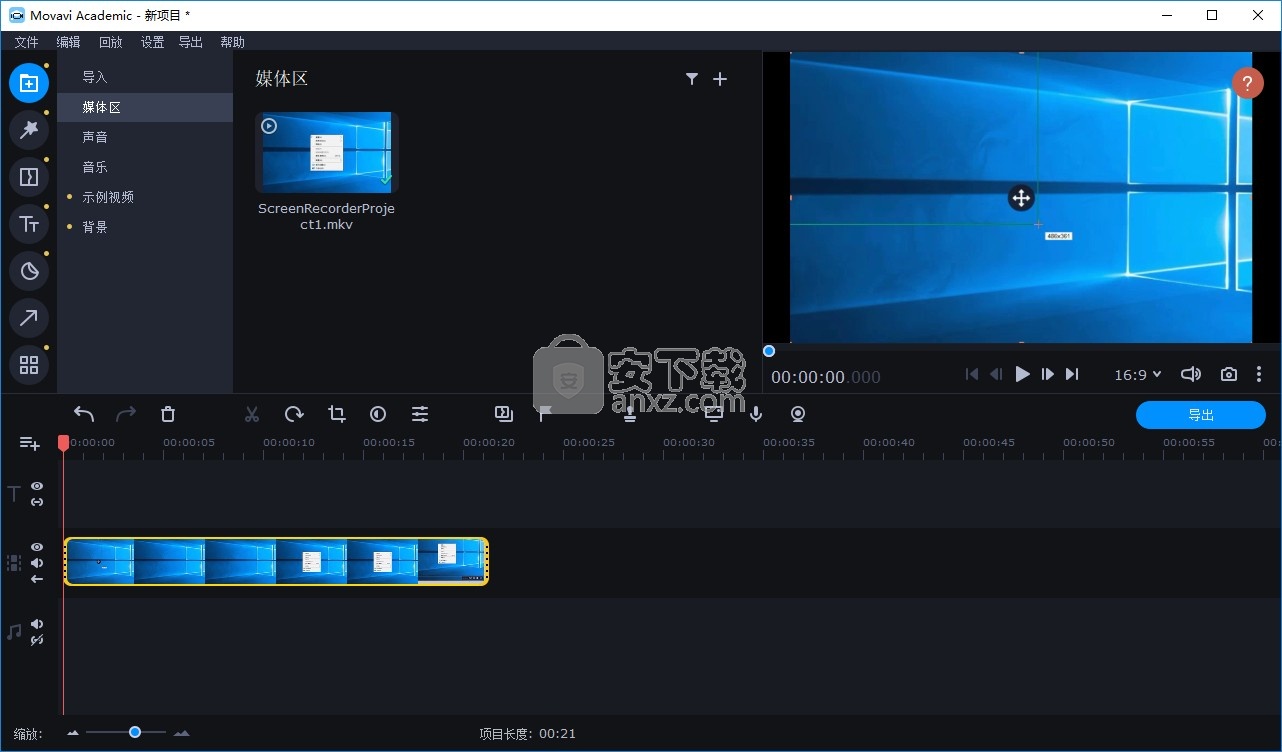Open the 导出 menu in menu bar
Viewport: 1282px width, 752px height.
click(190, 42)
